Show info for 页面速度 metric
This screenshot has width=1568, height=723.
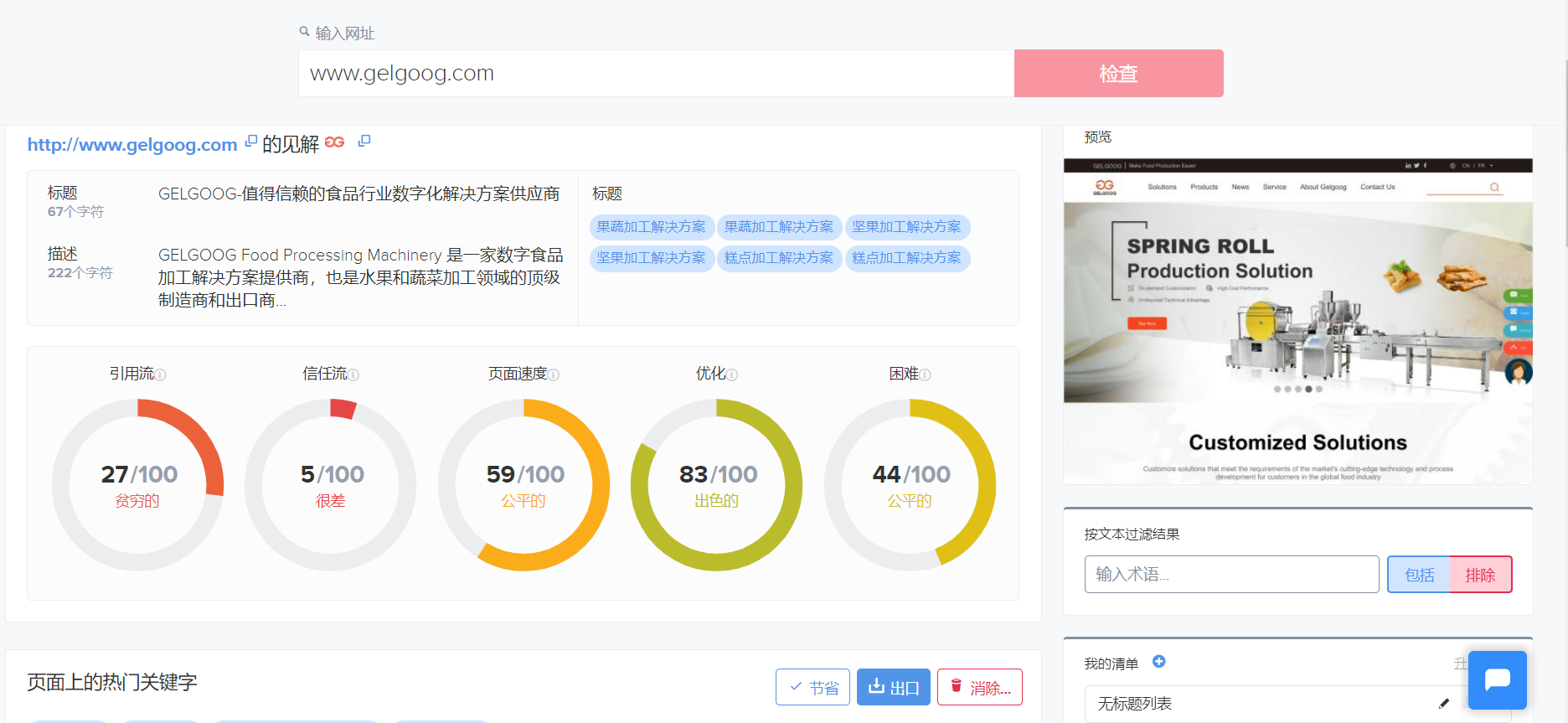tap(554, 375)
